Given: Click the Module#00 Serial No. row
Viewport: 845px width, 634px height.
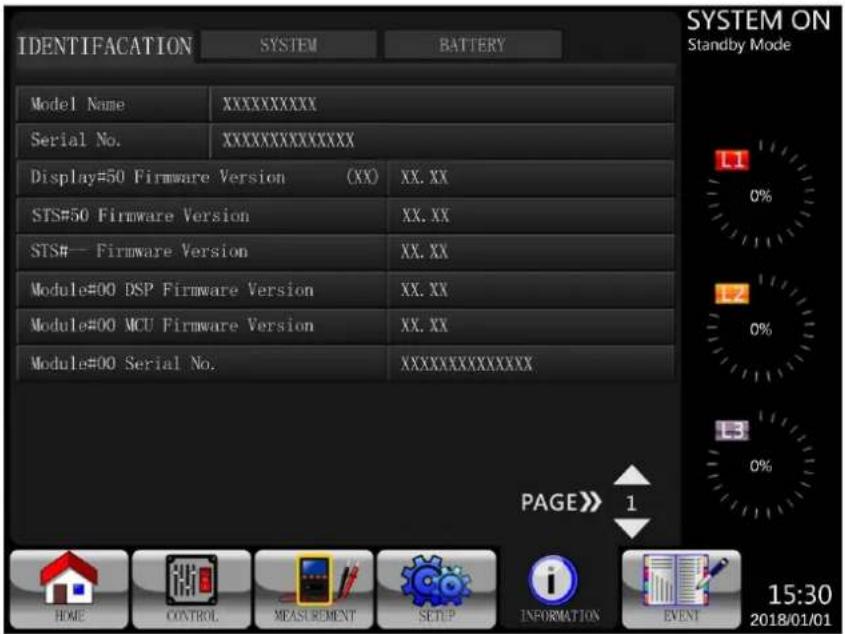Looking at the screenshot, I should tap(345, 364).
